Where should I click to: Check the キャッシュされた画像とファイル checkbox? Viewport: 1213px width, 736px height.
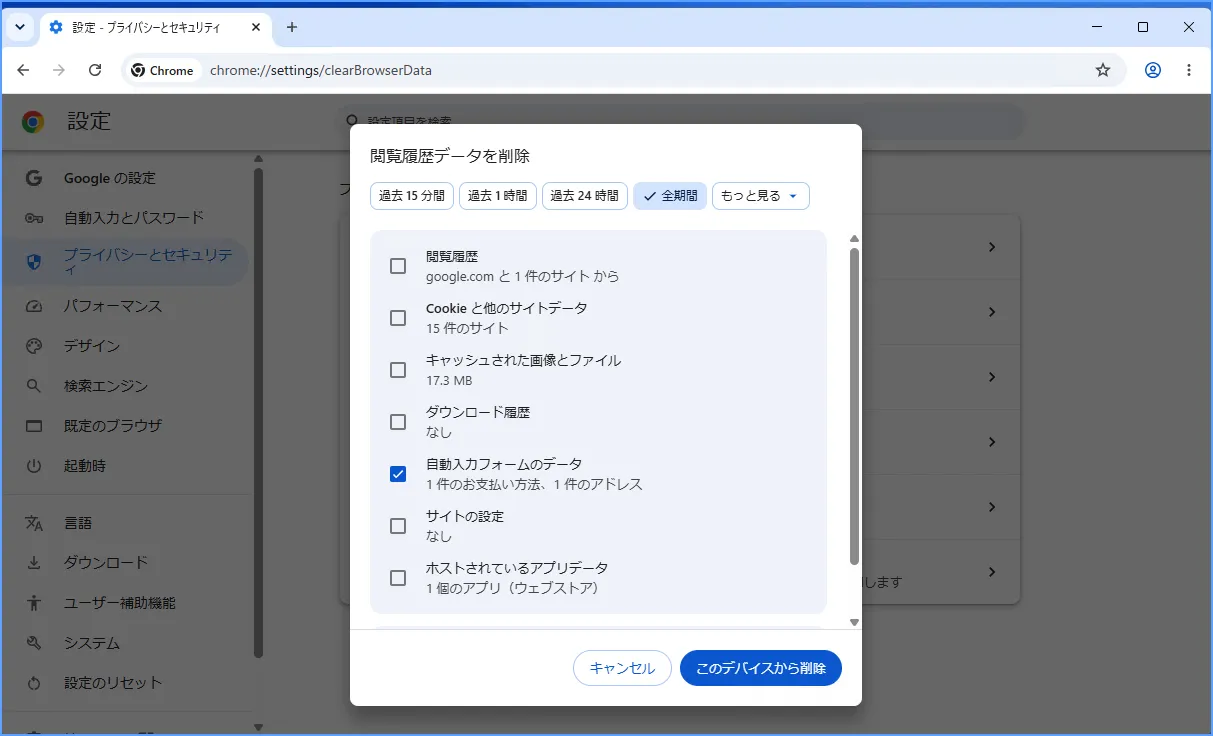(x=398, y=370)
